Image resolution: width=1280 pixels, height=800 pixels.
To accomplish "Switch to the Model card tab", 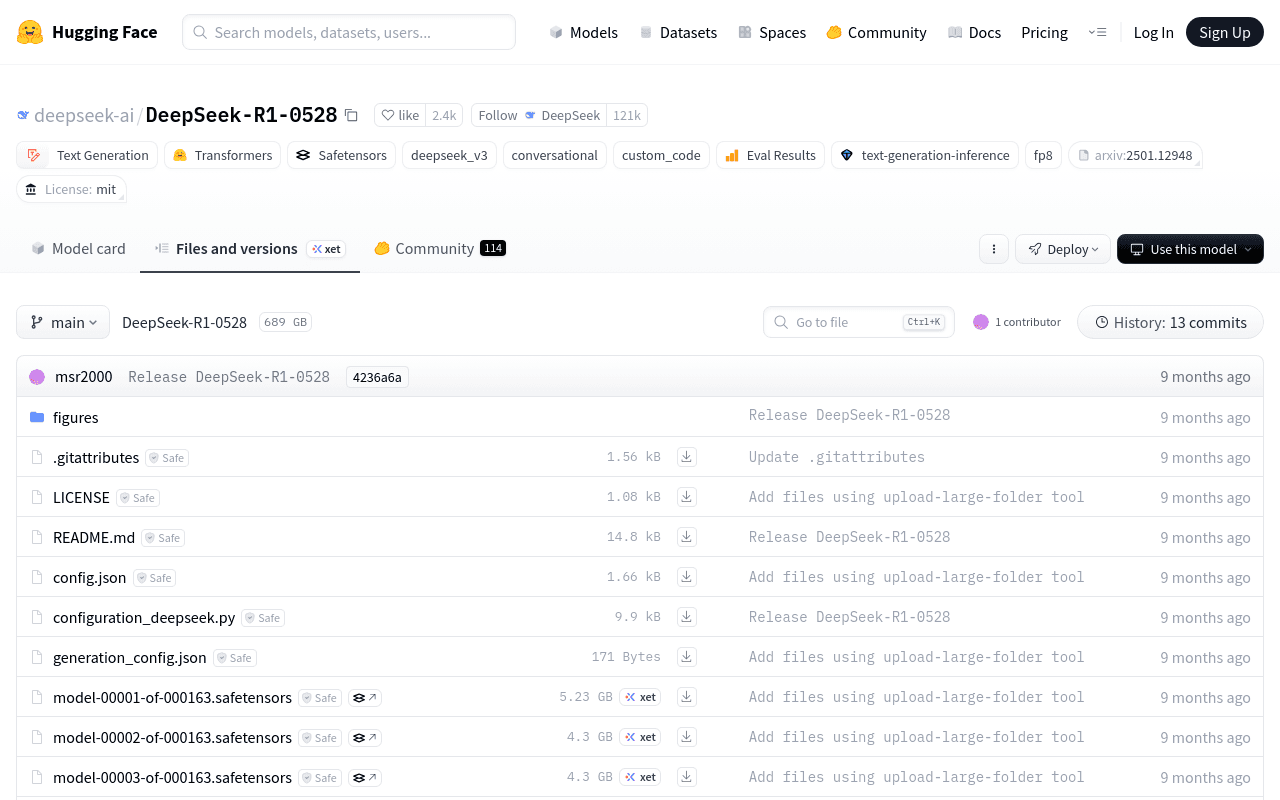I will coord(78,248).
